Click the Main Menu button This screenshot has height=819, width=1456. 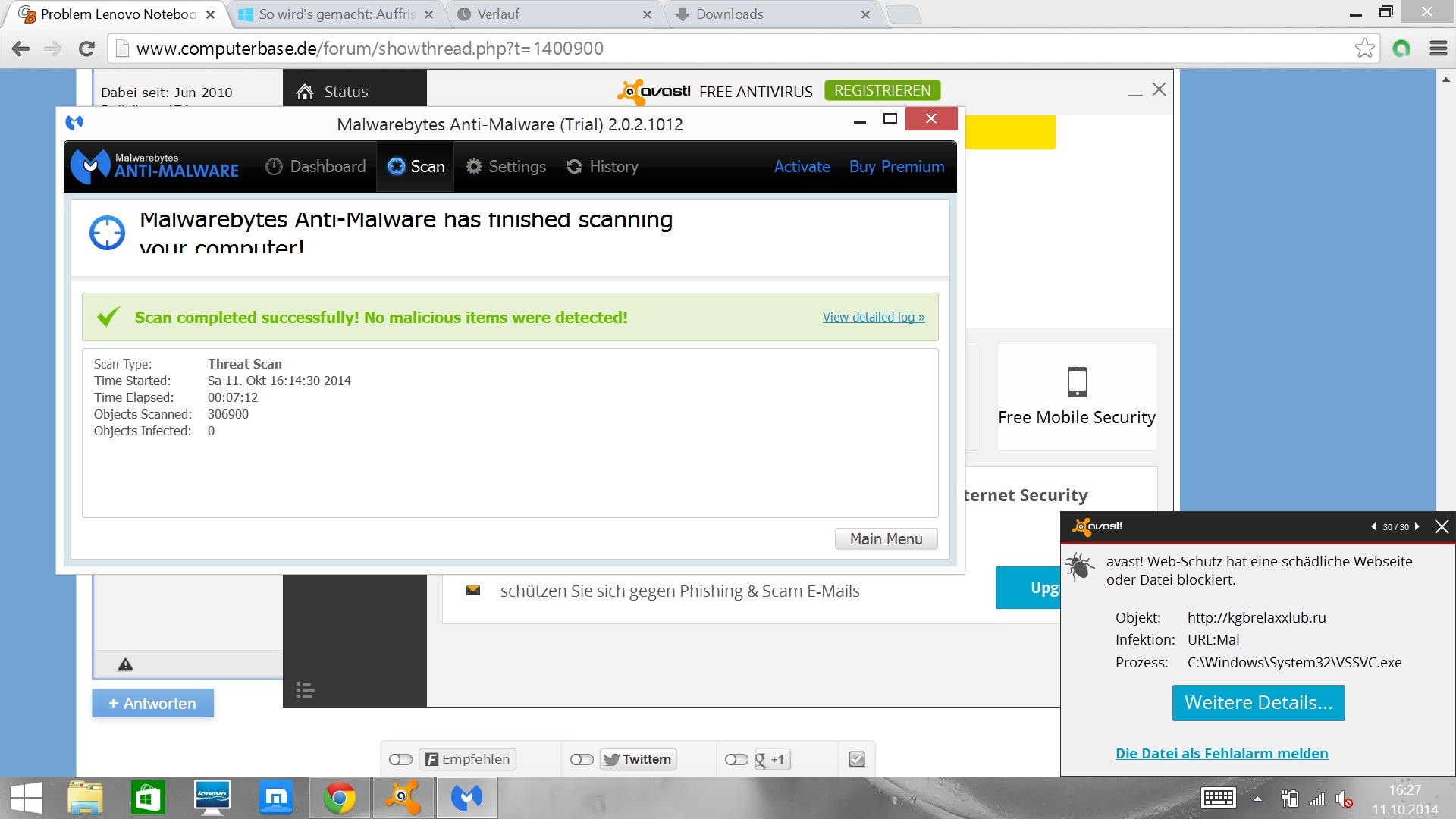point(886,539)
